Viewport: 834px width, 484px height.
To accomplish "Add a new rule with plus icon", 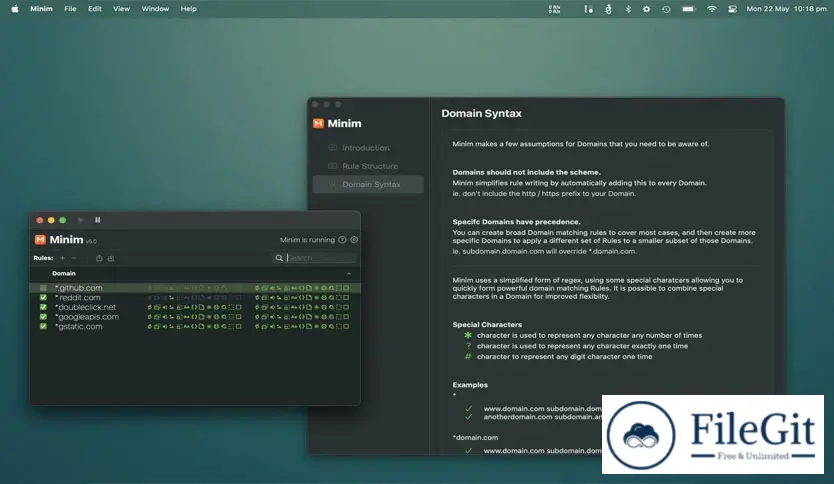I will (62, 258).
